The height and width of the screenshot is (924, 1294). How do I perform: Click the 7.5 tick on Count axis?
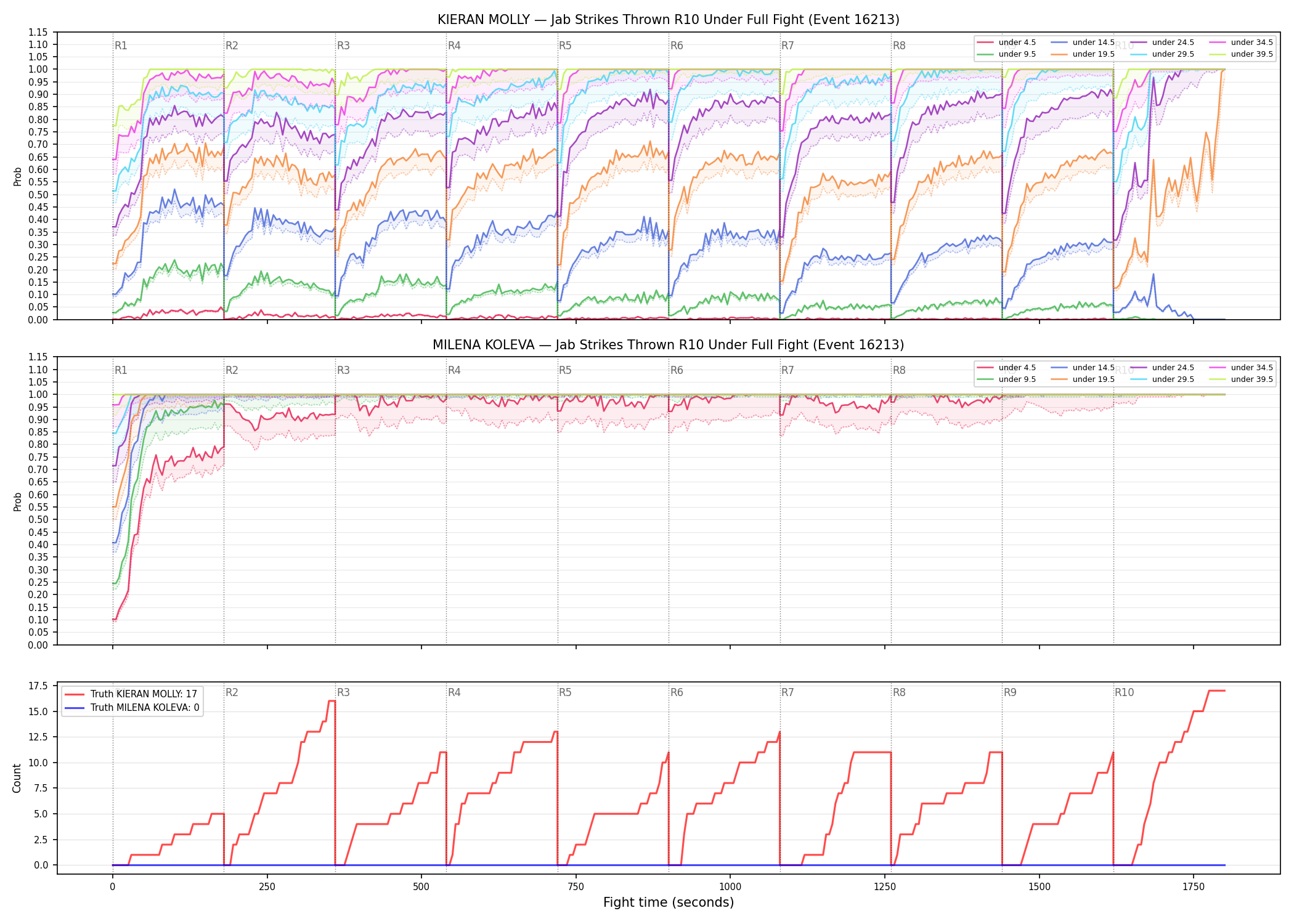click(x=41, y=788)
